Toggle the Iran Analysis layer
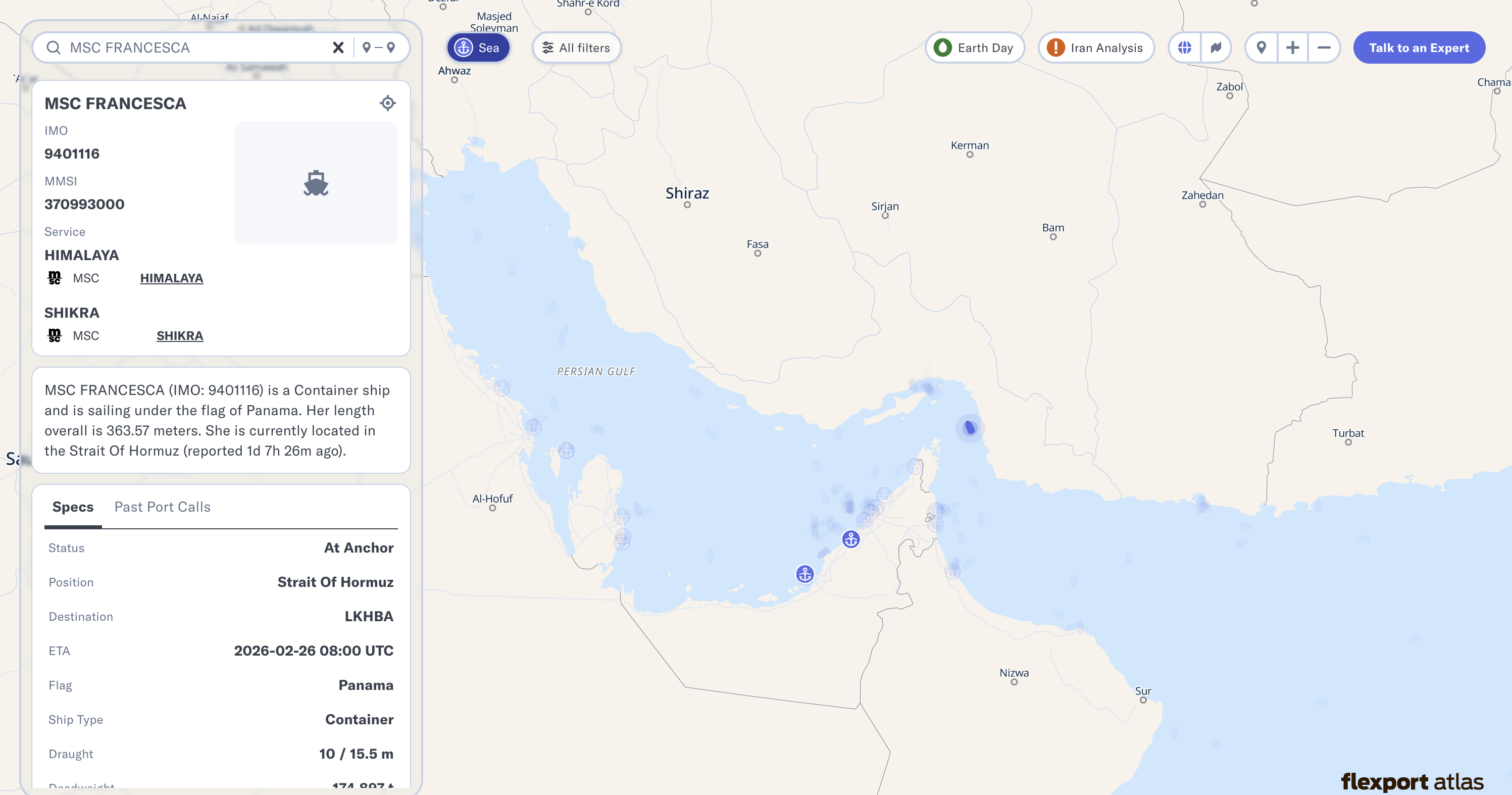Screen dimensions: 1512x795 coord(1095,47)
